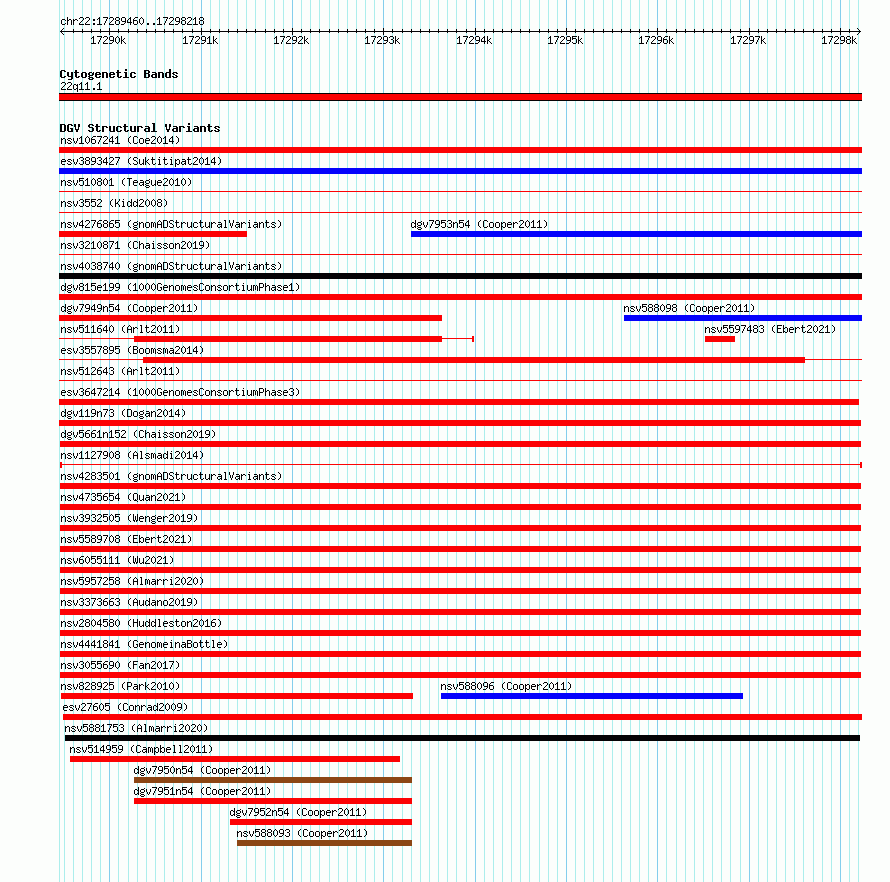Open nsv512643 (Arlt2011) variant
890x882 pixels.
tap(120, 371)
